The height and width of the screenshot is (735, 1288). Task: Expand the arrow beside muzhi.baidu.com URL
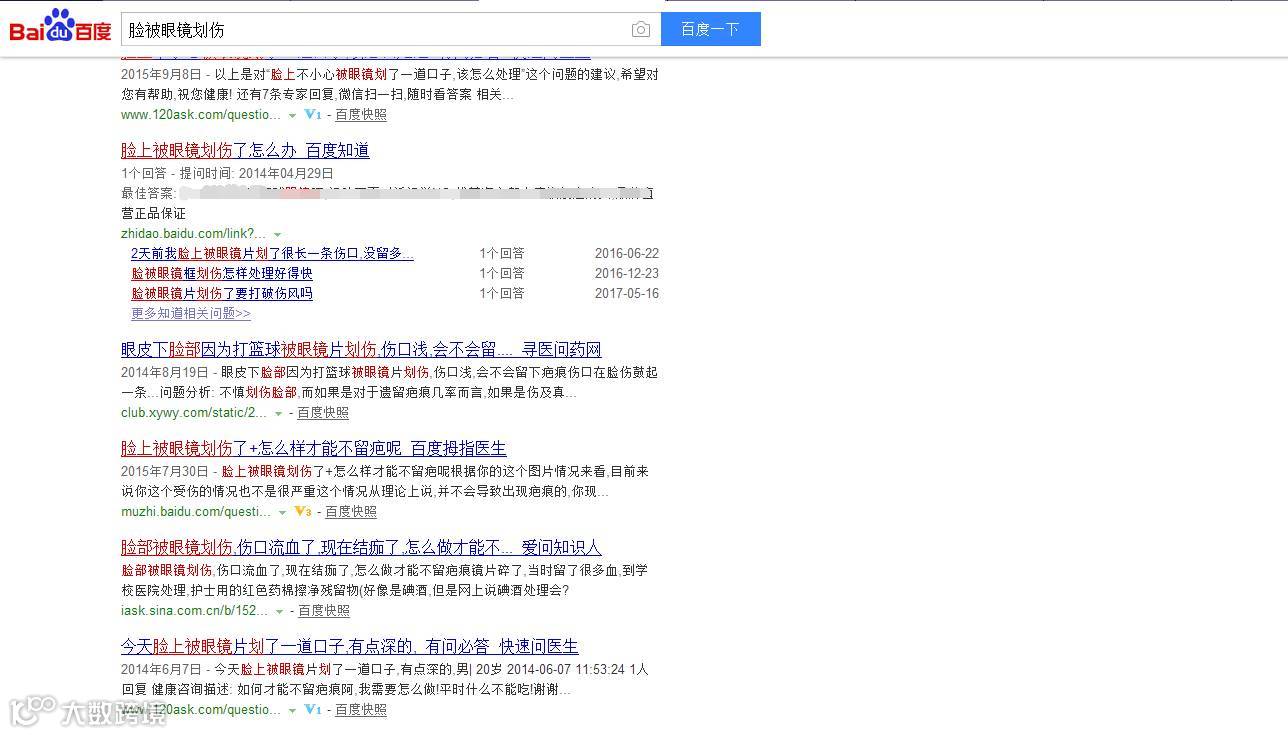coord(282,512)
